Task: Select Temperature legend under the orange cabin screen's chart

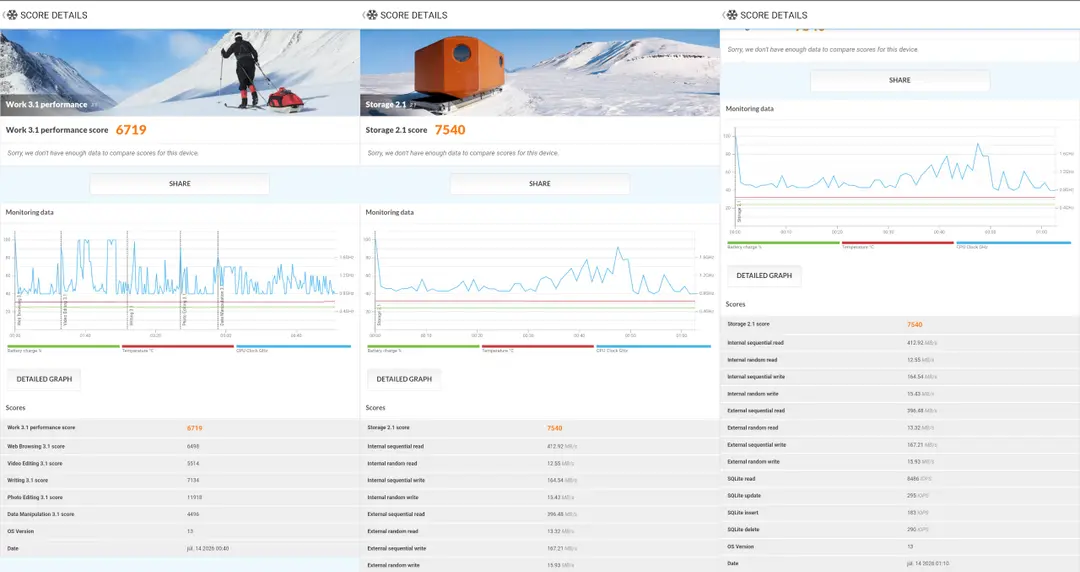Action: coord(538,348)
